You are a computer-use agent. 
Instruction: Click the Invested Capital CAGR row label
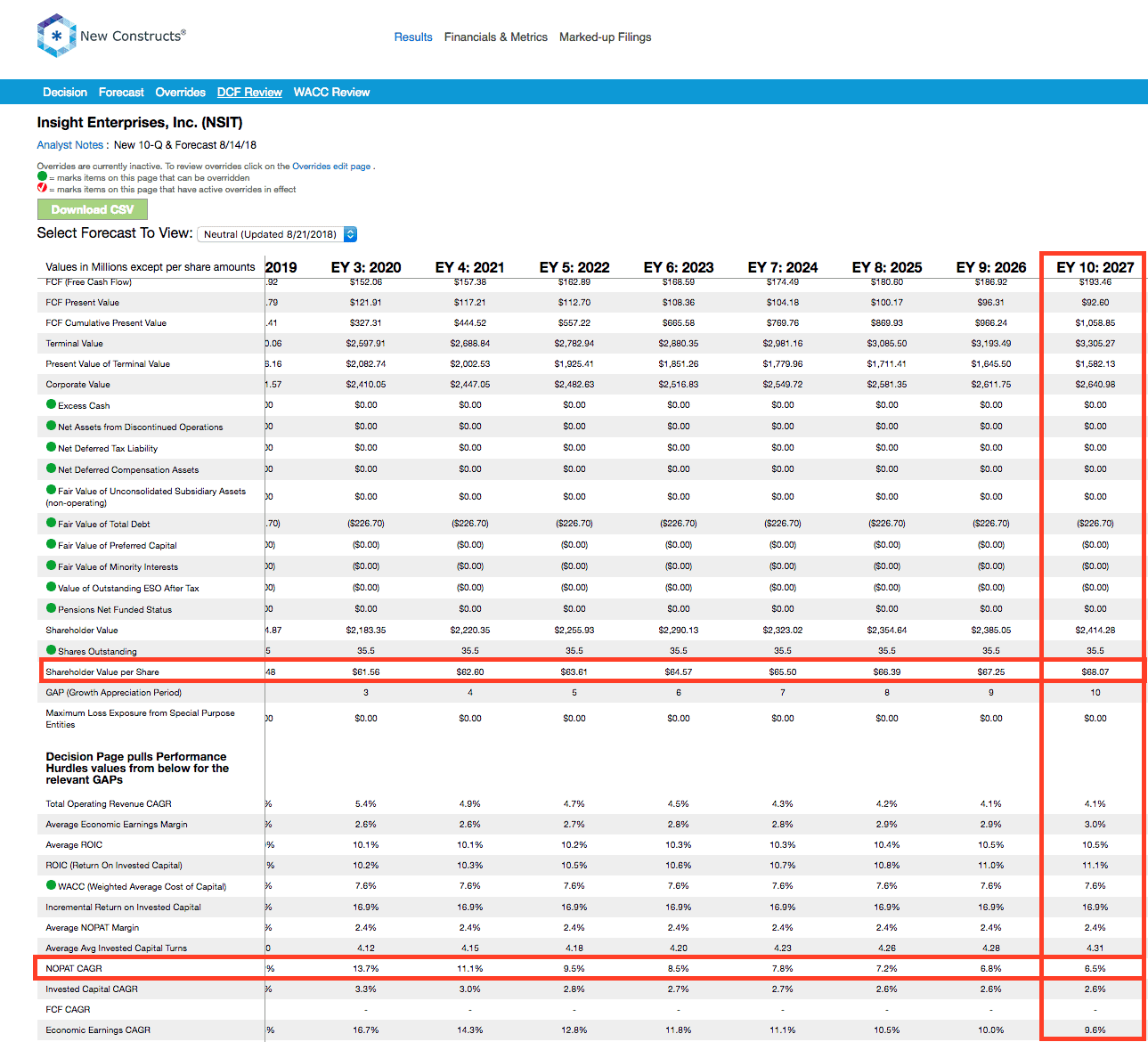[x=92, y=989]
